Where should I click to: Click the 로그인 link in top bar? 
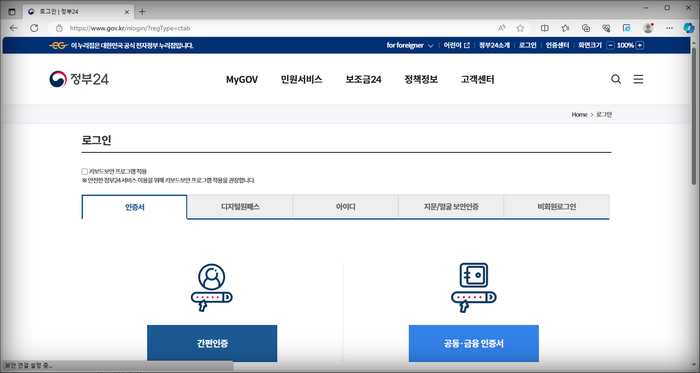click(527, 45)
